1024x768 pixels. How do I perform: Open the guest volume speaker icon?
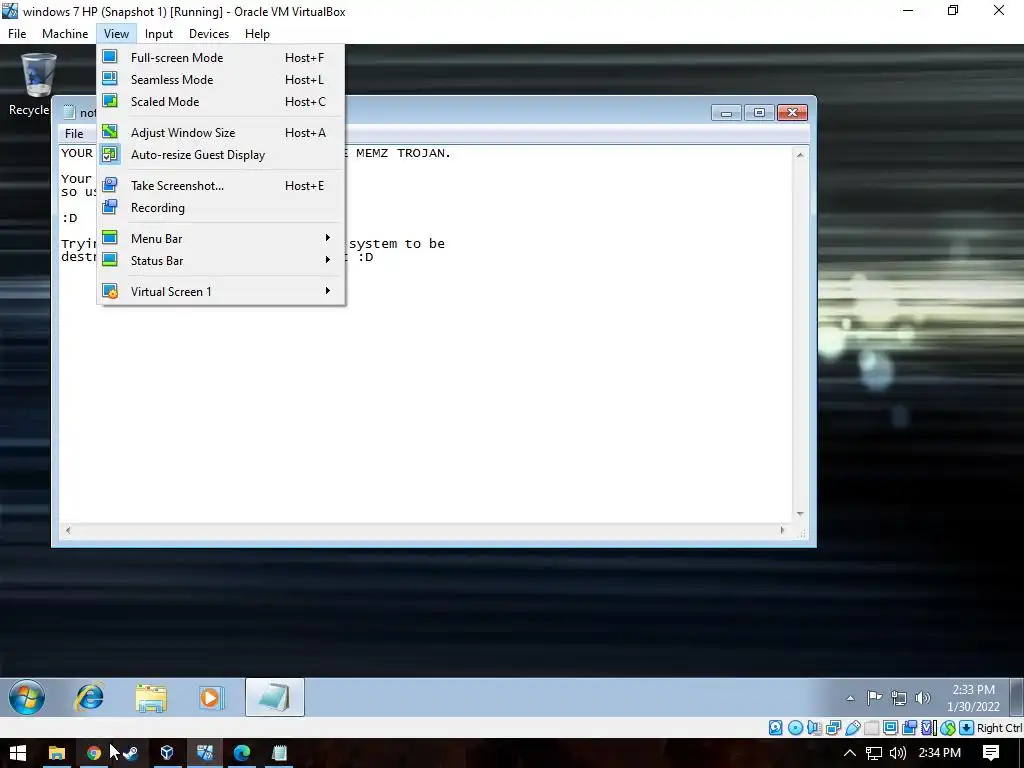point(923,698)
